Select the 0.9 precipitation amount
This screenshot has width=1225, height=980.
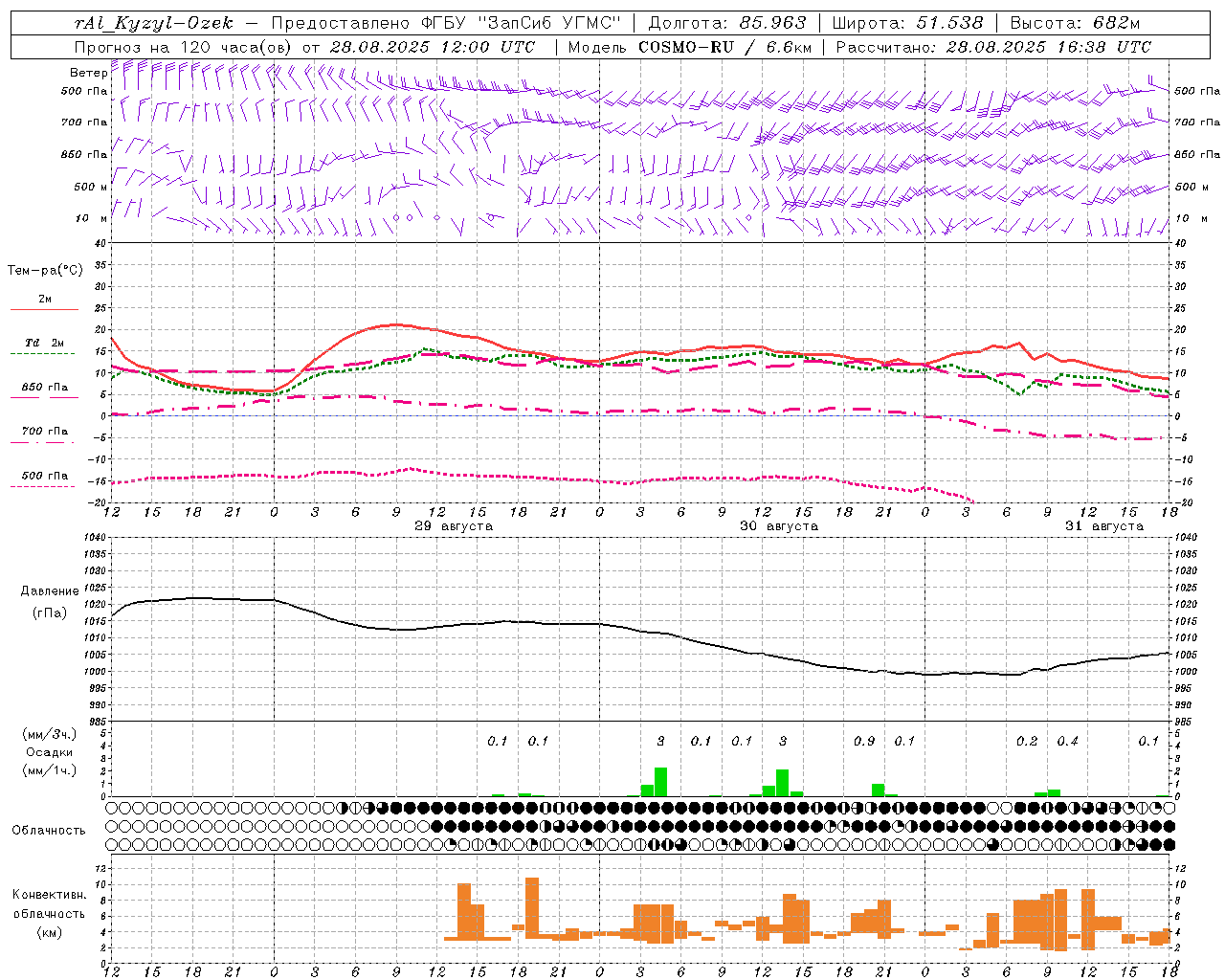[864, 742]
